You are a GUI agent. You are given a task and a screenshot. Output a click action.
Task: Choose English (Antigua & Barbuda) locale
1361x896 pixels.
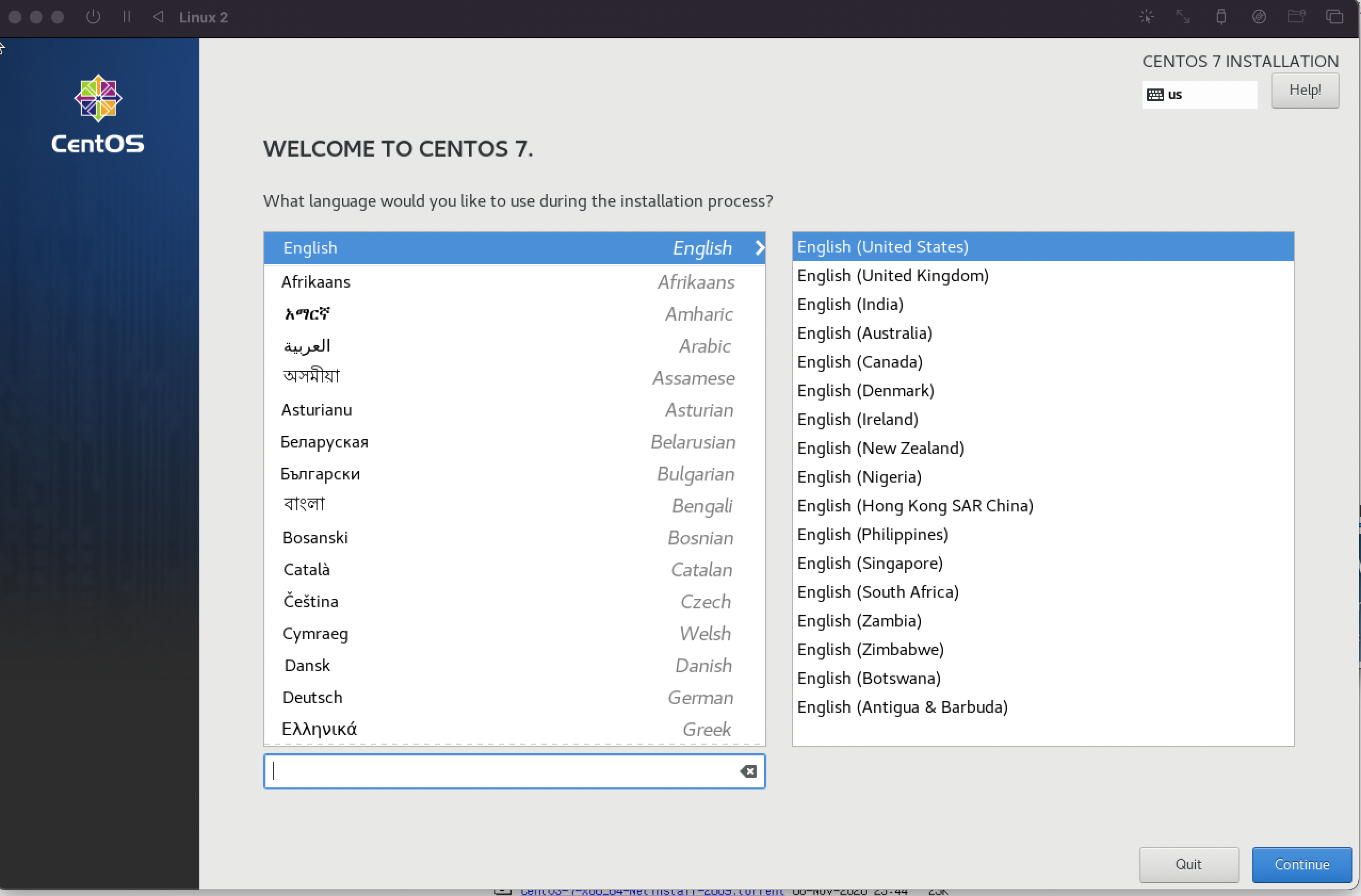tap(1043, 707)
